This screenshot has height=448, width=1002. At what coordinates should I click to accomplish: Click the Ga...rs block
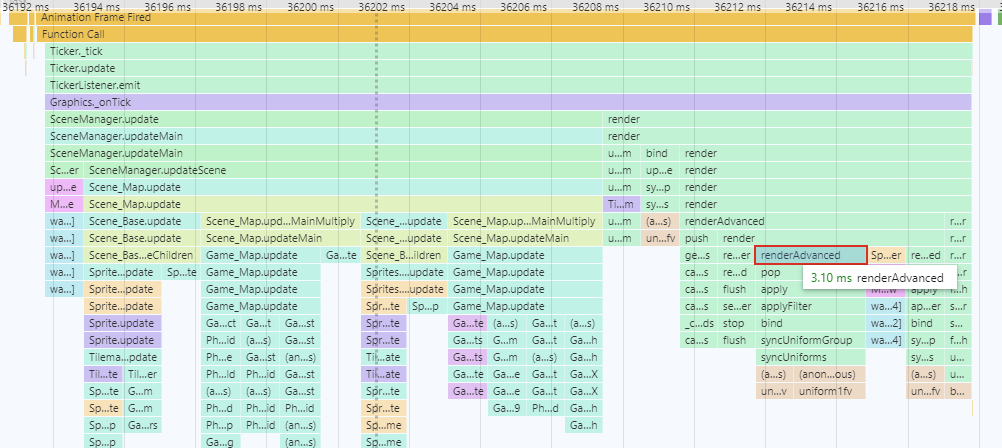coord(143,425)
